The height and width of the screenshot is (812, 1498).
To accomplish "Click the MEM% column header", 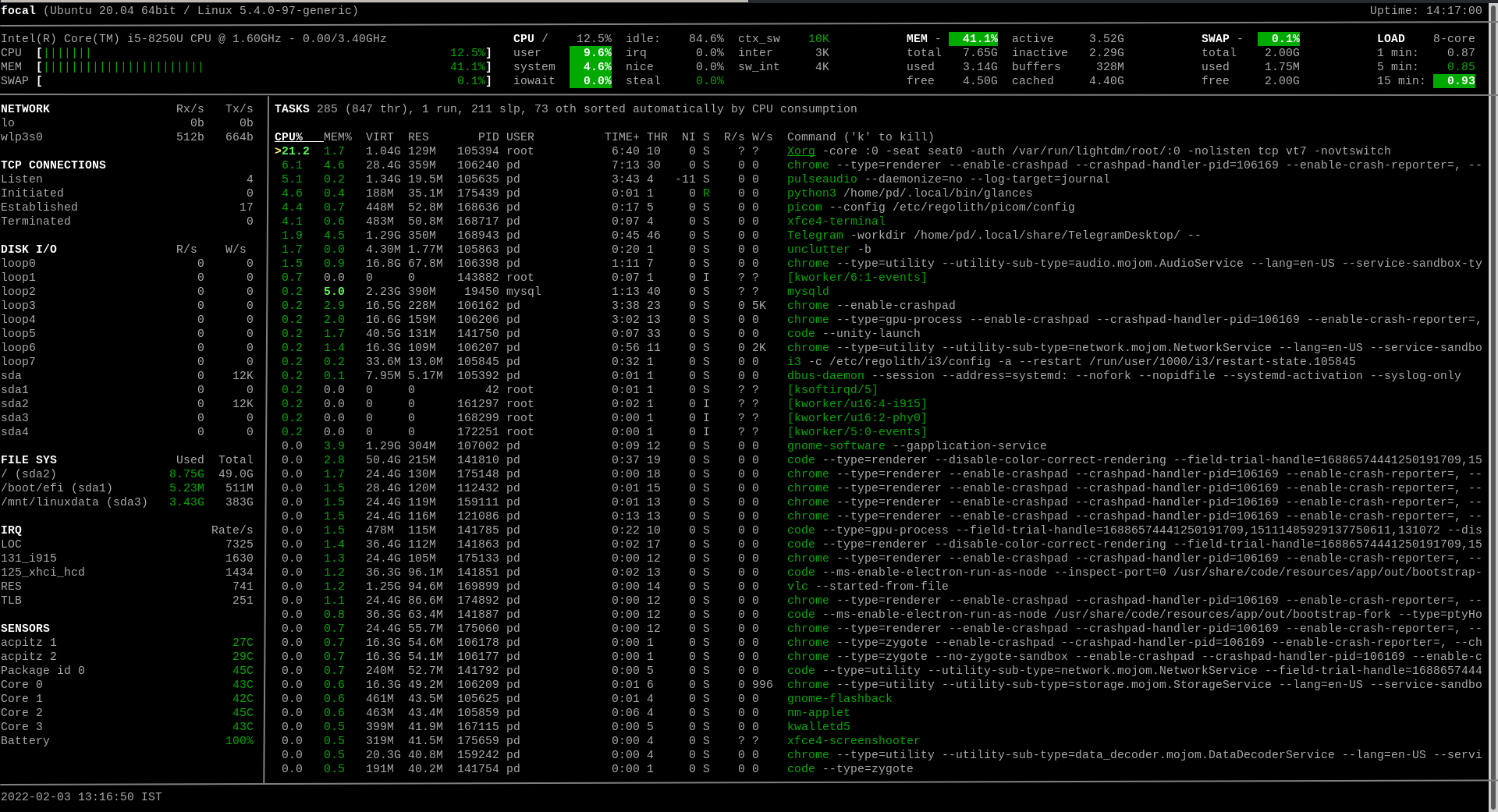I will [337, 137].
